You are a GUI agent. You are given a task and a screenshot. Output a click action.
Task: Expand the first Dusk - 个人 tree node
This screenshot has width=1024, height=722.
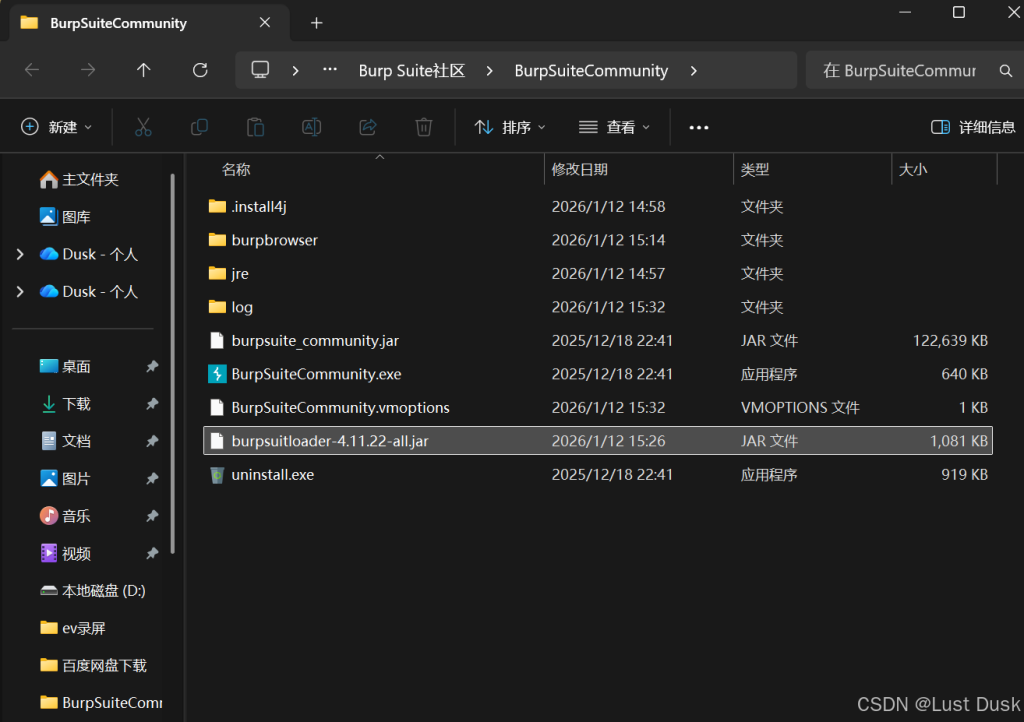pyautogui.click(x=20, y=254)
